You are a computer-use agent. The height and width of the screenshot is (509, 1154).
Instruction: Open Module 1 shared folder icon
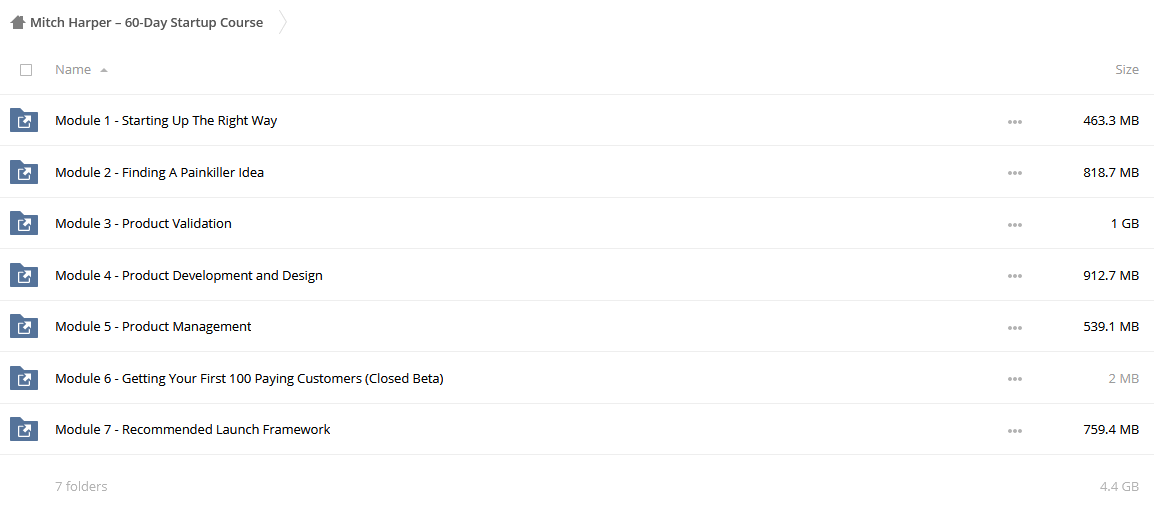24,120
